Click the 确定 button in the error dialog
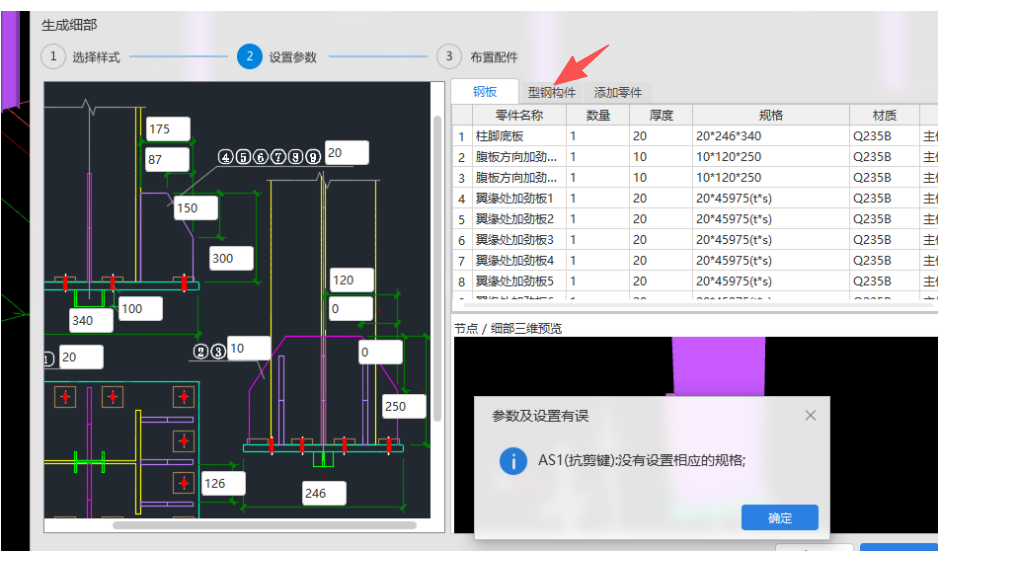1011x561 pixels. coord(780,517)
